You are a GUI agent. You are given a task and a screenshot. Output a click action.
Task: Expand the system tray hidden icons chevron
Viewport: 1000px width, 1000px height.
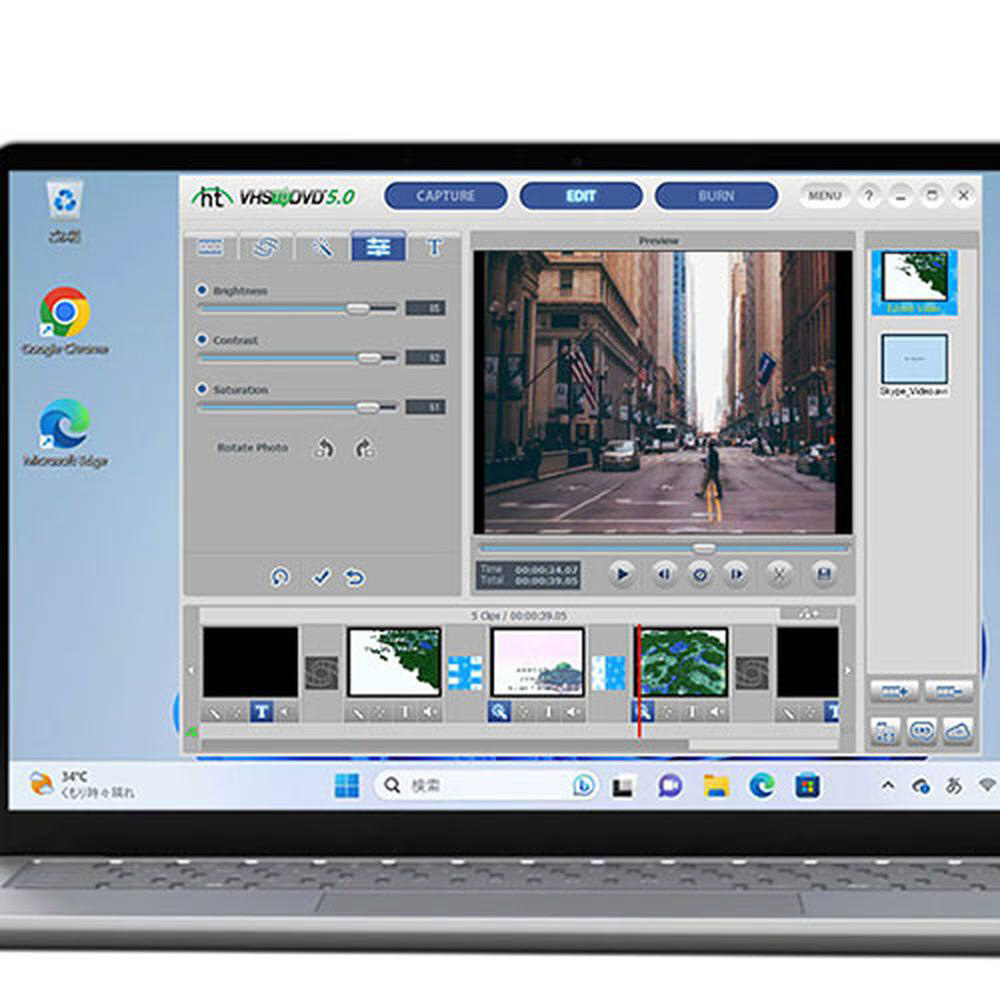click(887, 786)
